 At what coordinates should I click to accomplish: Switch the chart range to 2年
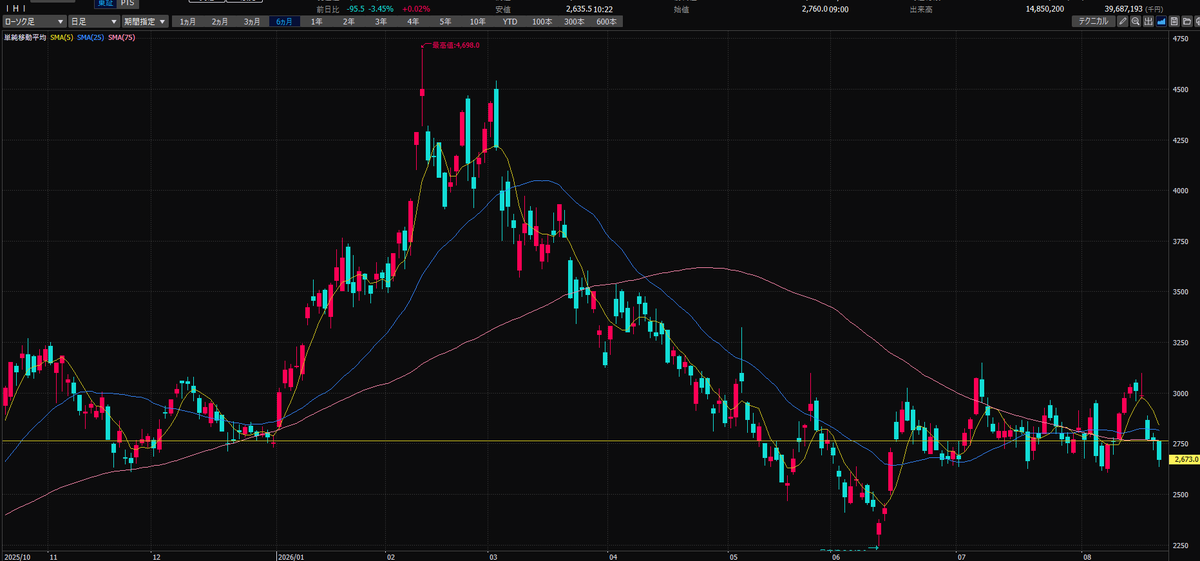[349, 21]
